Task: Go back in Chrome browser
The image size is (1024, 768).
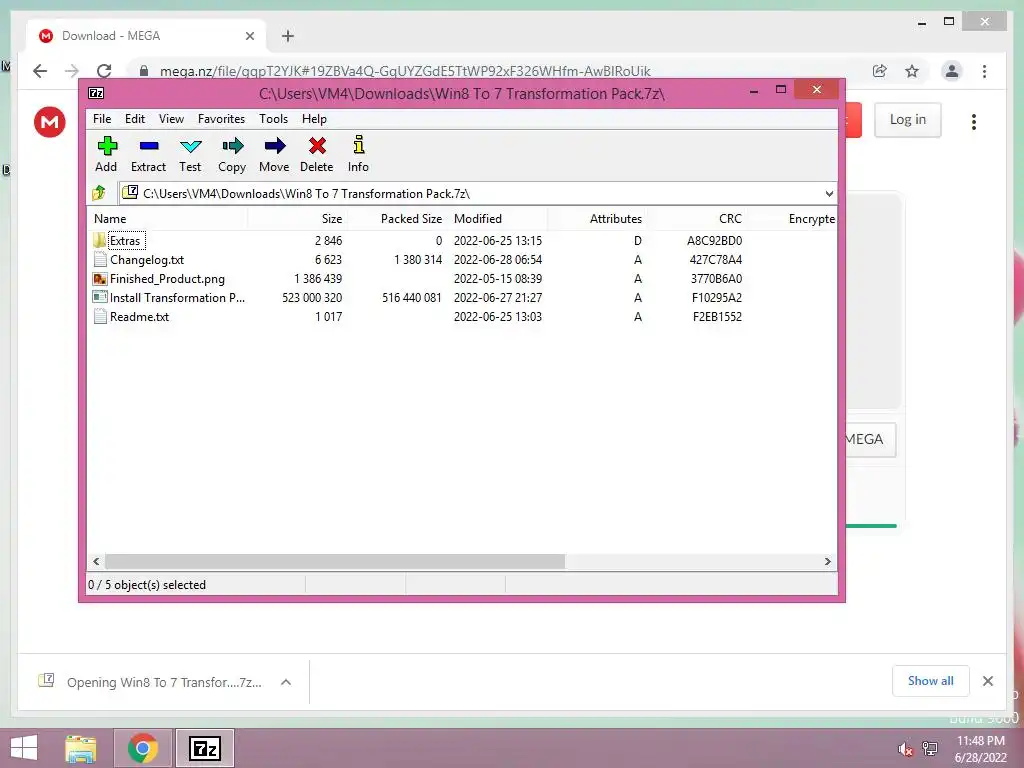Action: click(40, 71)
